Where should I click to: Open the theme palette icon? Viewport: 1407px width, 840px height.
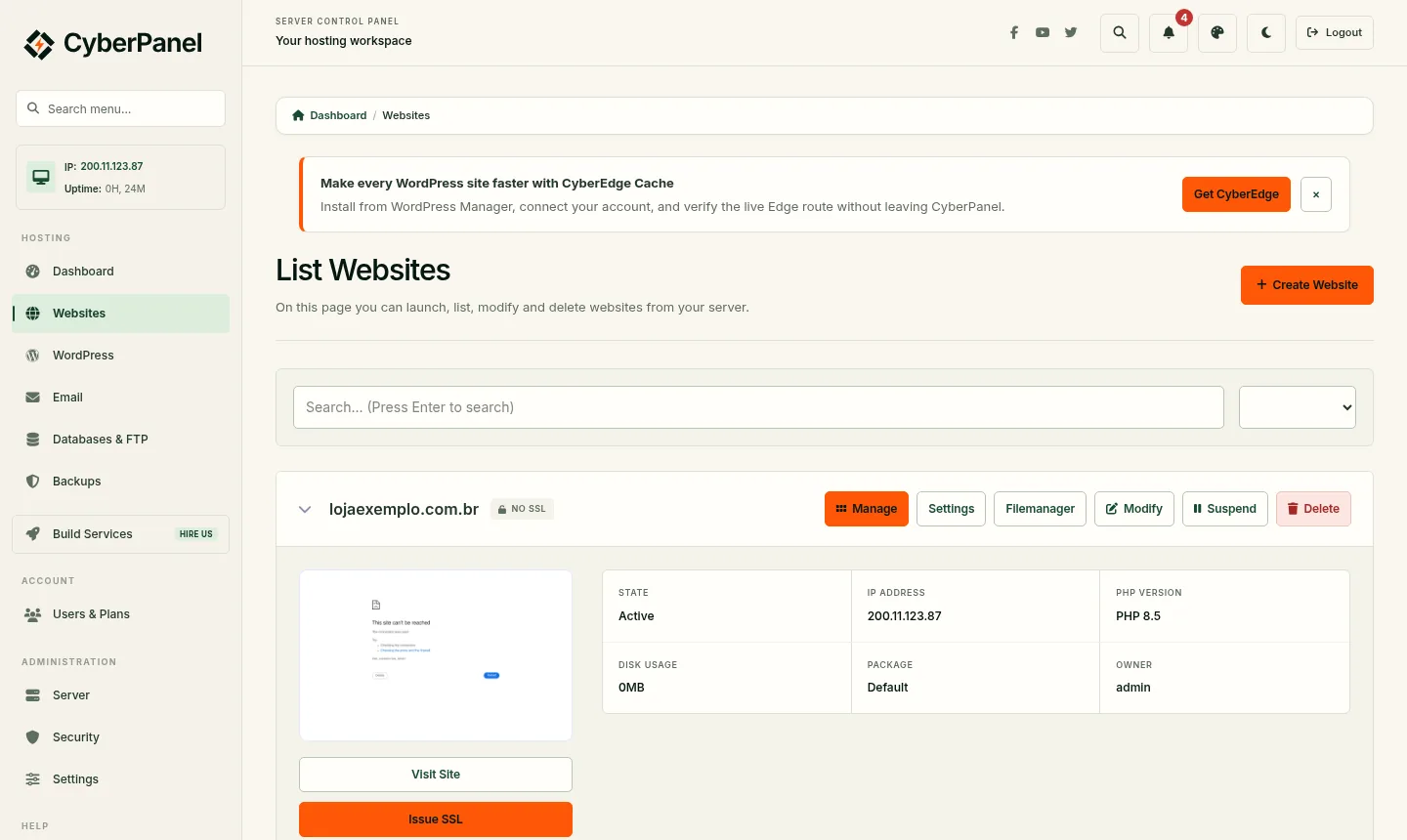click(1217, 32)
